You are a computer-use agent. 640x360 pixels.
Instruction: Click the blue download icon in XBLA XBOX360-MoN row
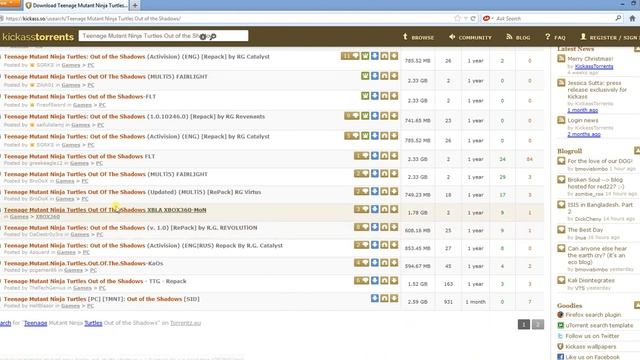coord(375,209)
